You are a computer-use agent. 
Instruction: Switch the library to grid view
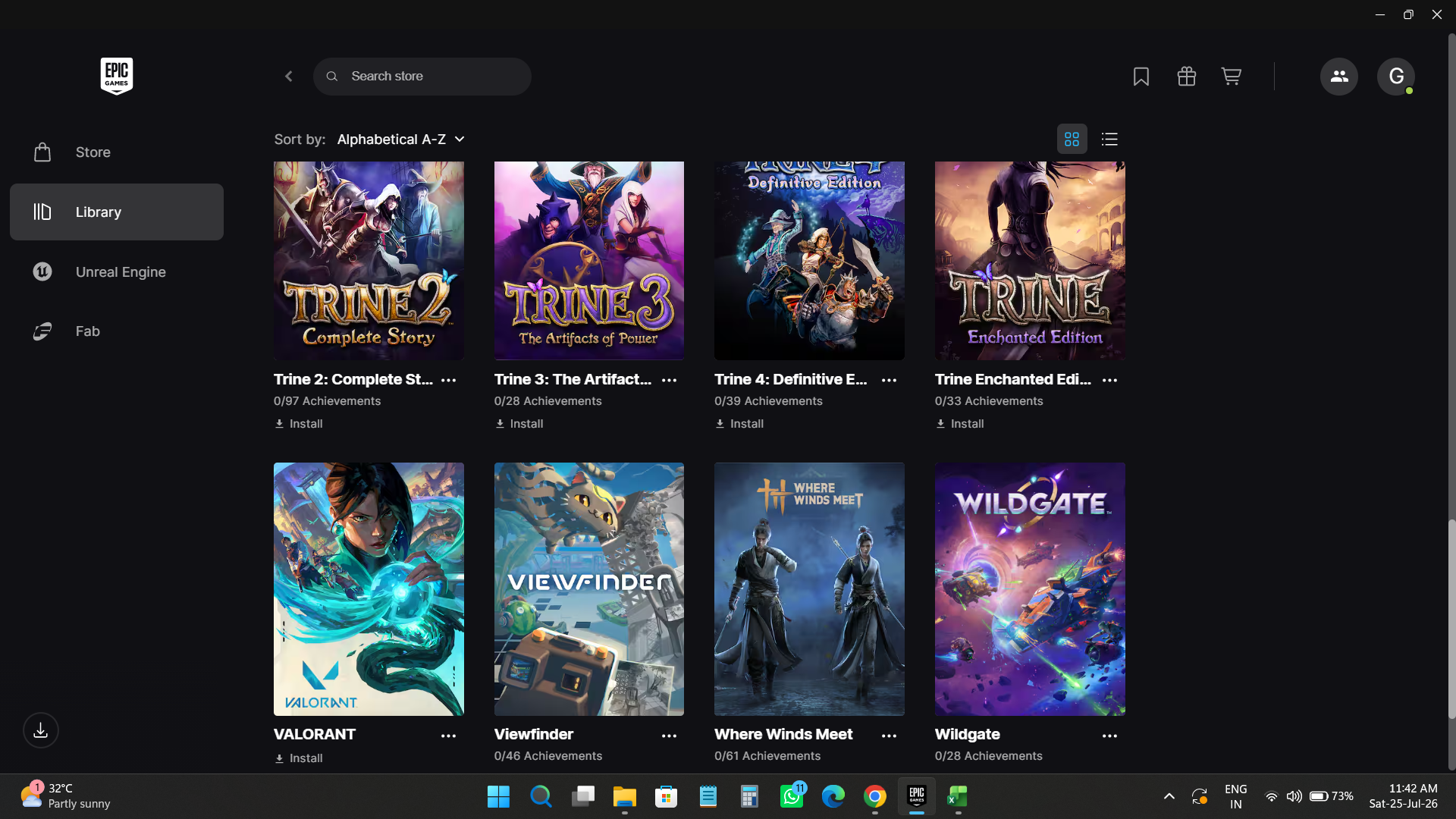(1072, 140)
